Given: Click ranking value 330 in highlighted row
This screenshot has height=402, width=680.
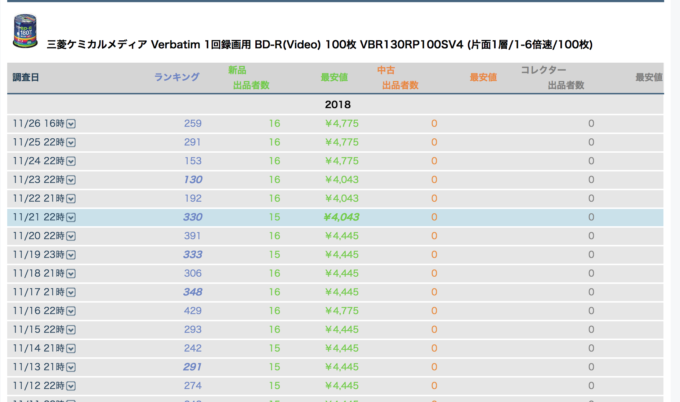Looking at the screenshot, I should (192, 217).
